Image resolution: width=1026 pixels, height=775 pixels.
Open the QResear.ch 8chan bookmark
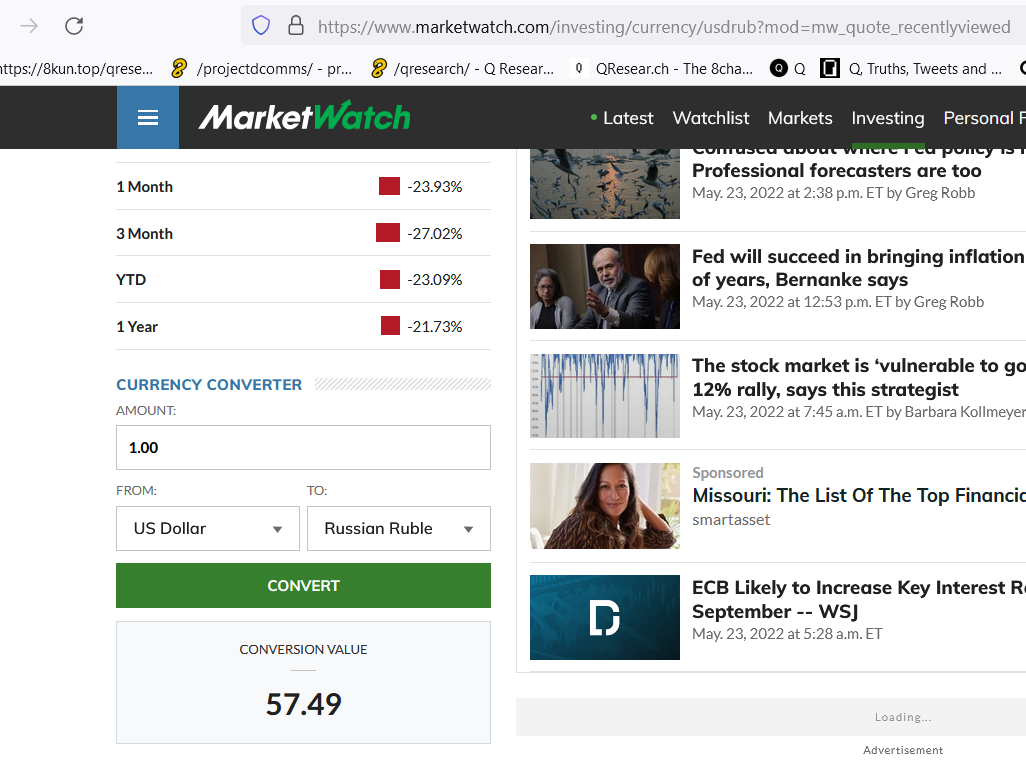click(662, 69)
